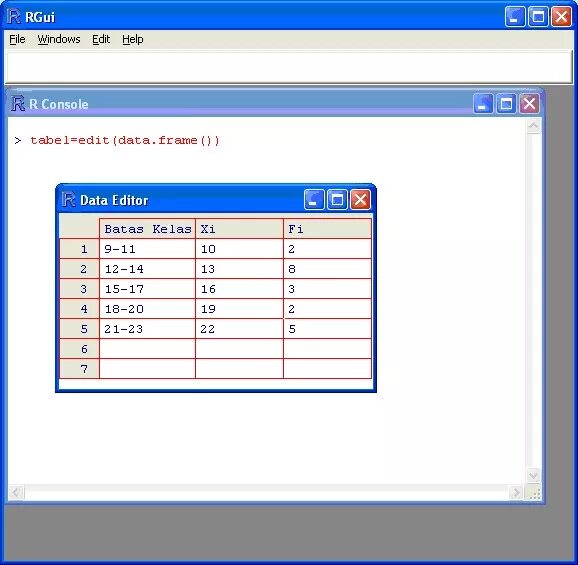Maximize the Data Editor window
This screenshot has height=565, width=578.
(x=337, y=199)
